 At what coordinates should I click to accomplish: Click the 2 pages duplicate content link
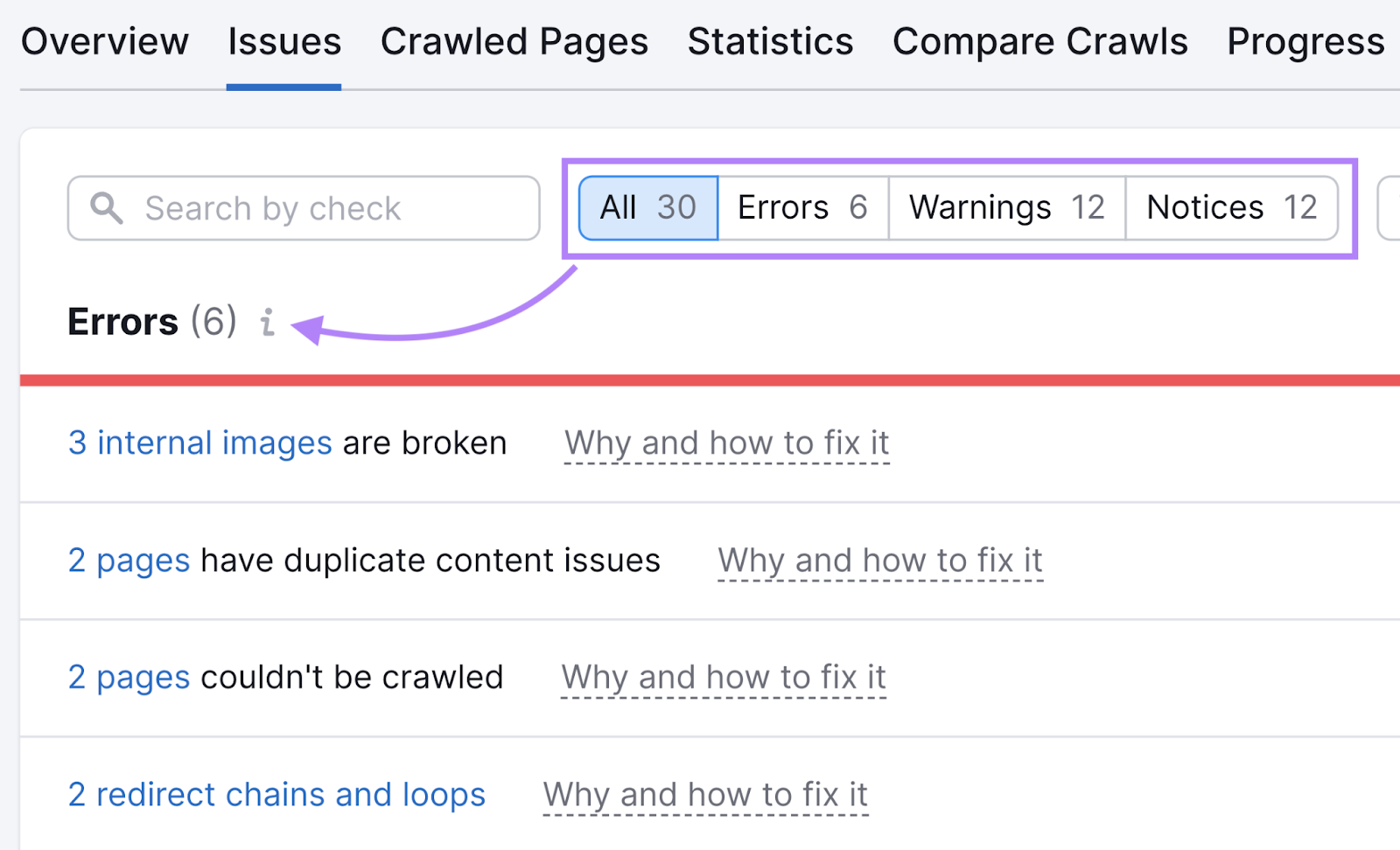pos(129,561)
